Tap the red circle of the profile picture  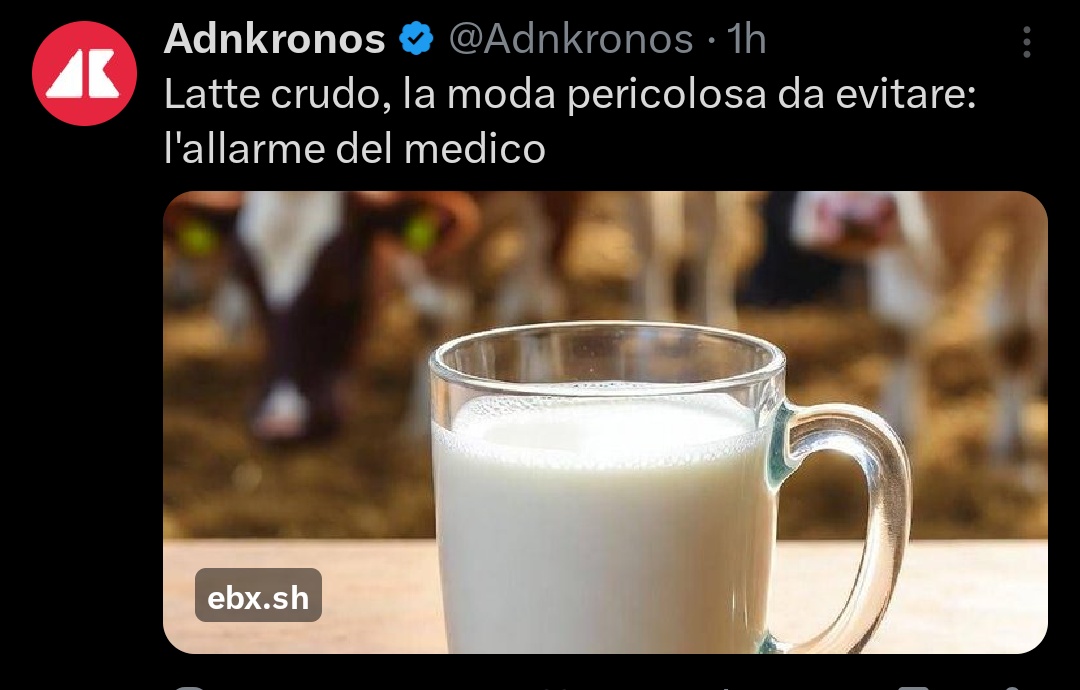click(84, 74)
